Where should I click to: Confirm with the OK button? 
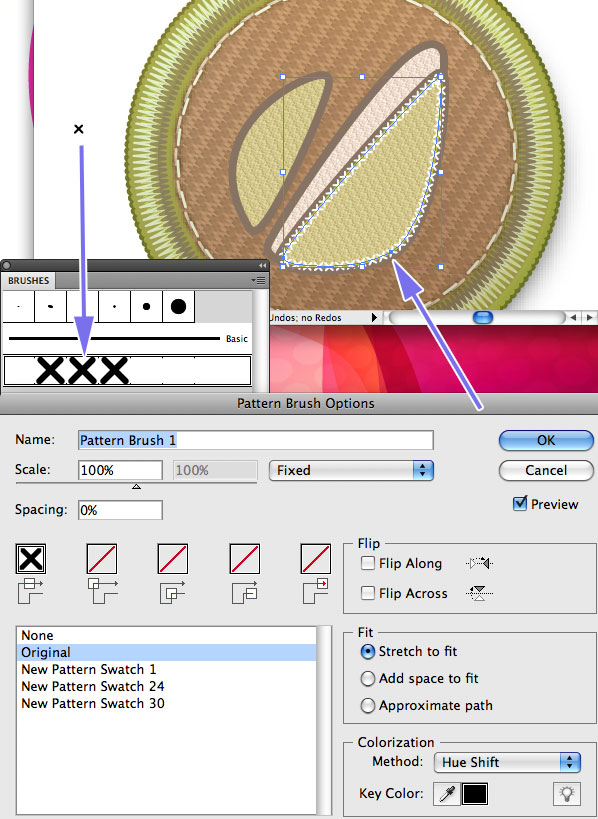pos(546,440)
